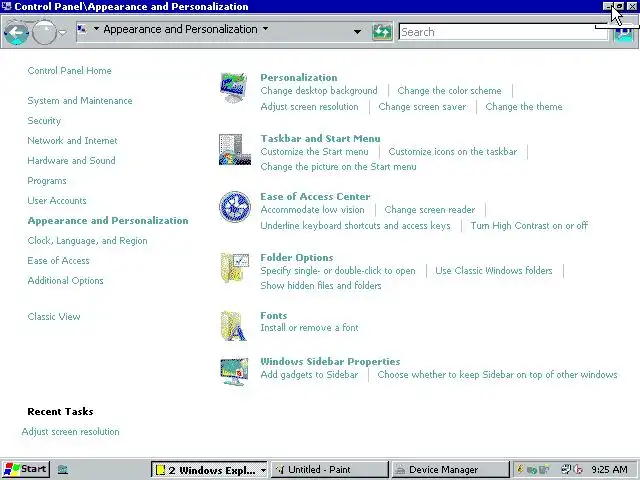Screen dimensions: 640x480
Task: Switch to Untitled - Paint taskbar button
Action: 329,470
